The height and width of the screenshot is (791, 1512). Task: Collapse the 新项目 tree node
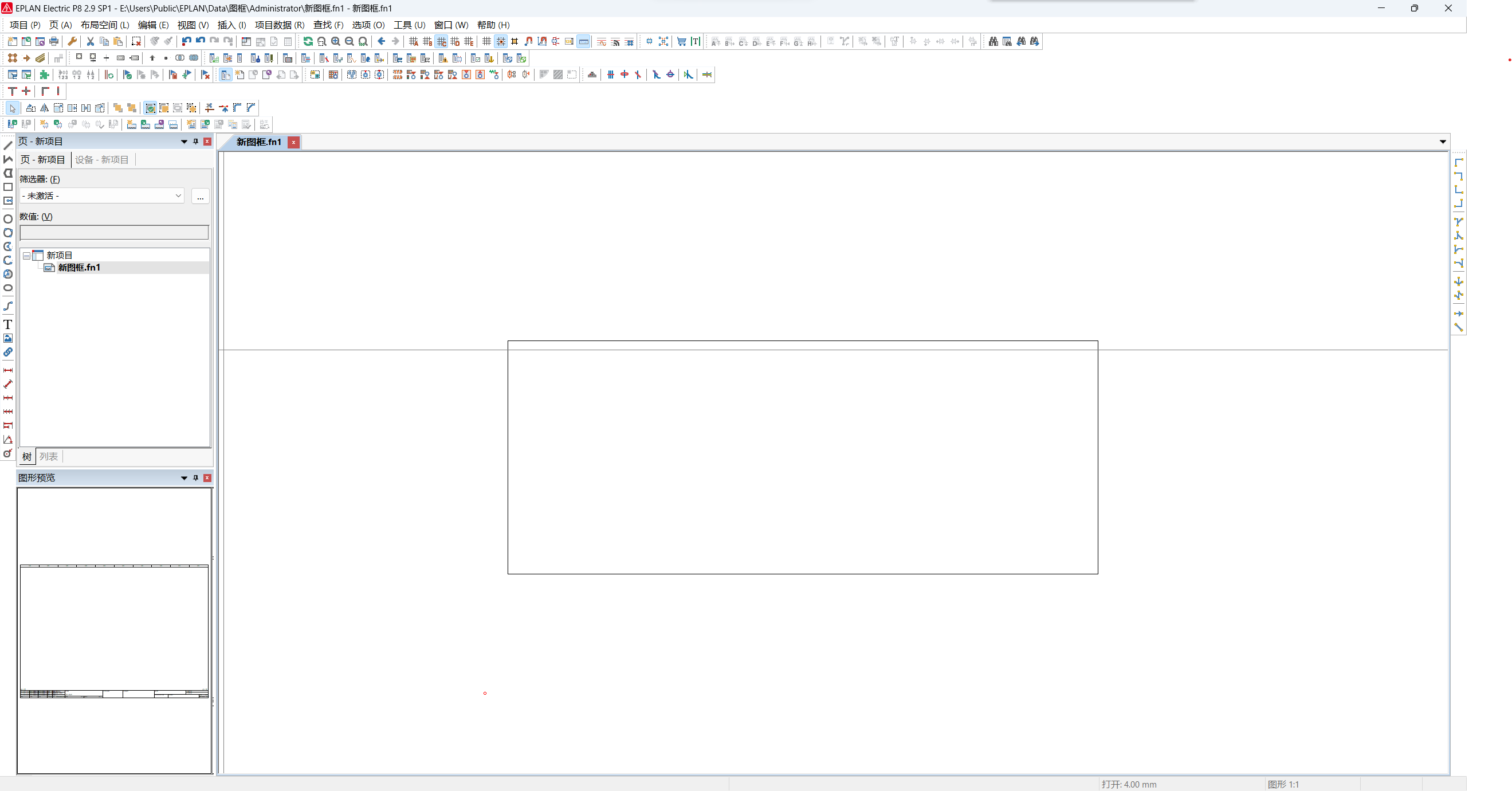tap(27, 256)
